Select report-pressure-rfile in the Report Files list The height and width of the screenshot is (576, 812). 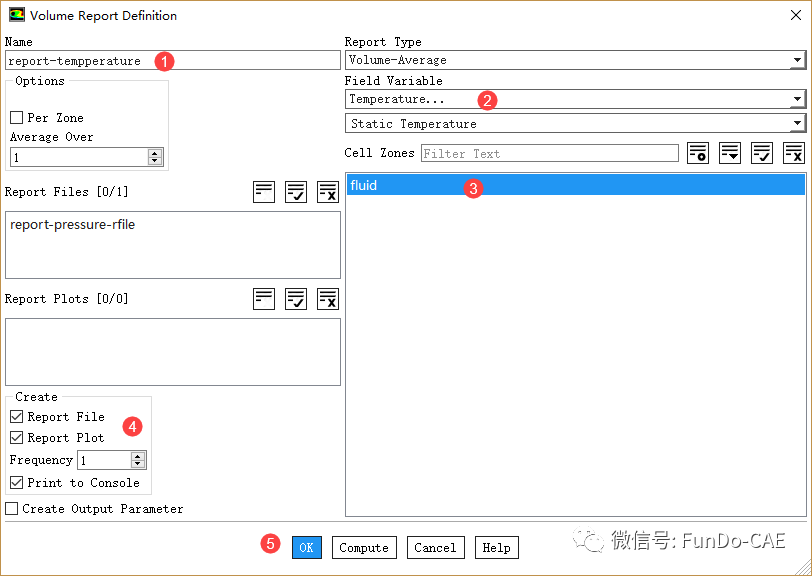(x=73, y=224)
